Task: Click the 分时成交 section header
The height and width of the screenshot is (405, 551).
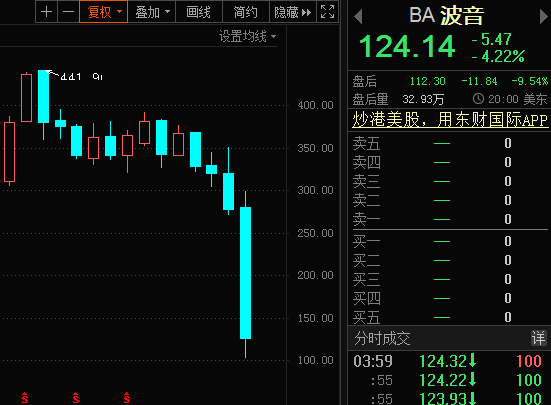Action: pyautogui.click(x=382, y=338)
